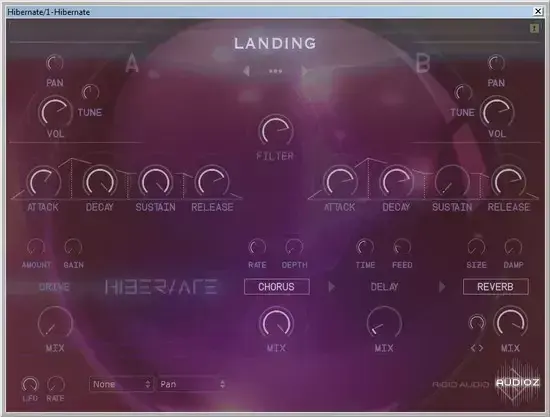The width and height of the screenshot is (550, 417).
Task: Click layer B Decay knob
Action: tap(396, 182)
